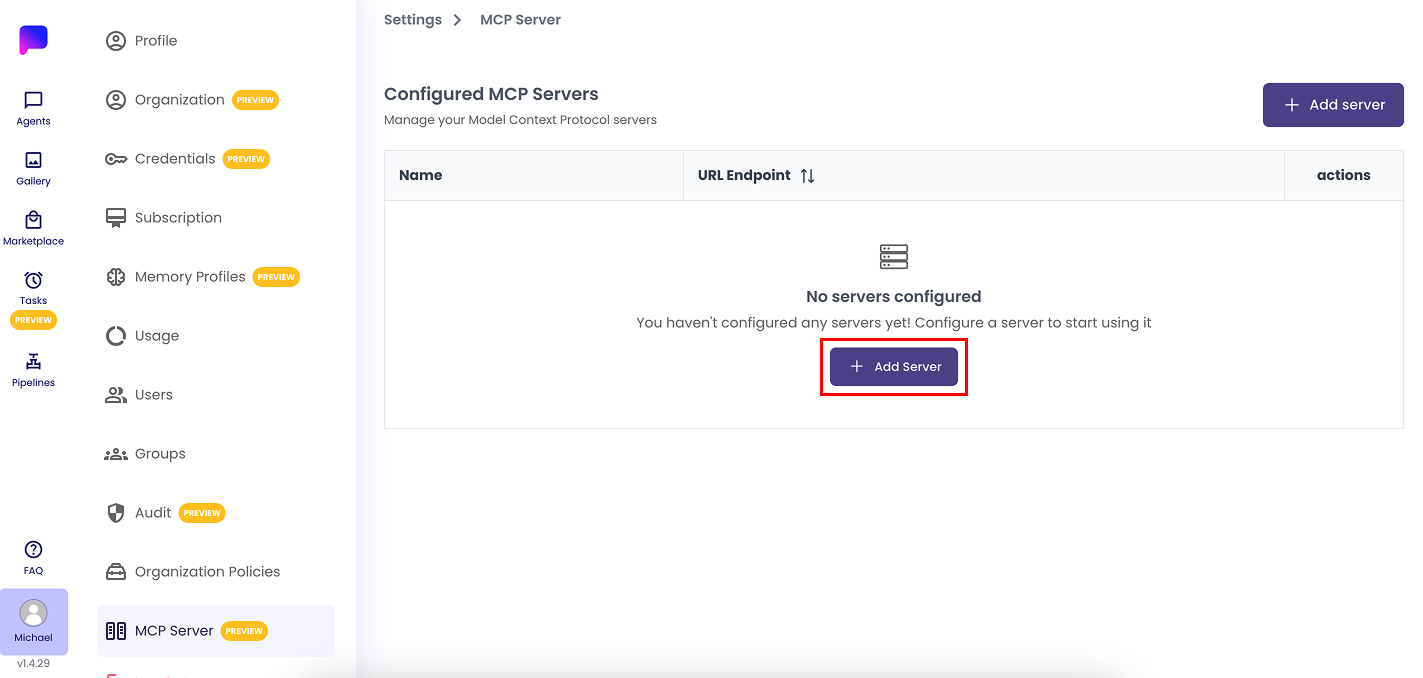Open the Agents chat icon

[33, 100]
